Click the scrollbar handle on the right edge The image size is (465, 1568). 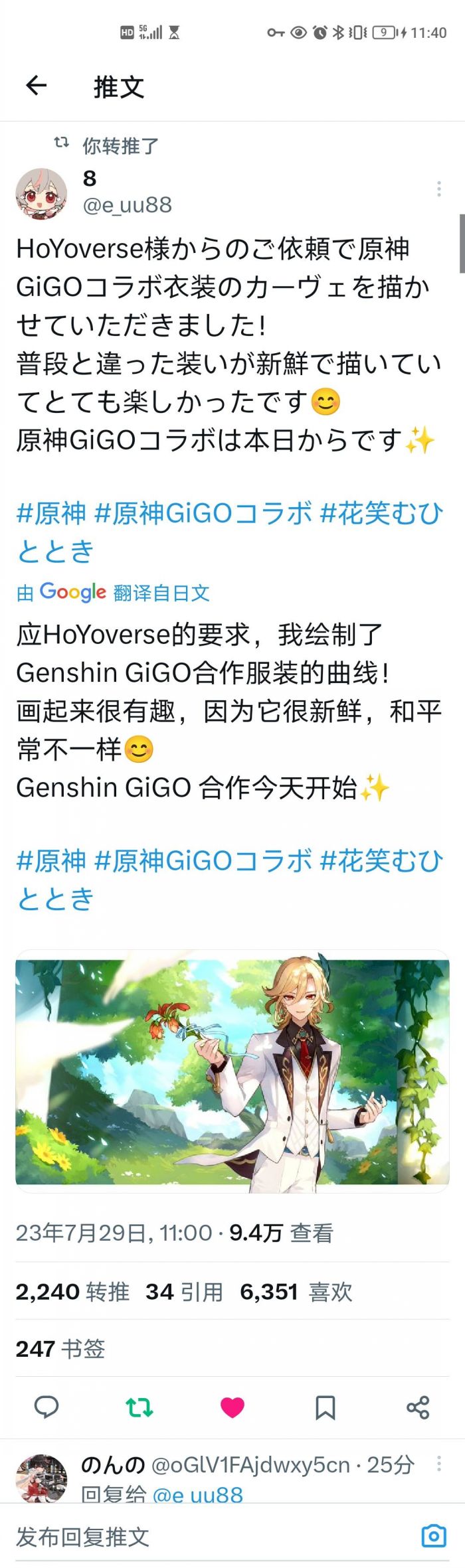pos(462,243)
